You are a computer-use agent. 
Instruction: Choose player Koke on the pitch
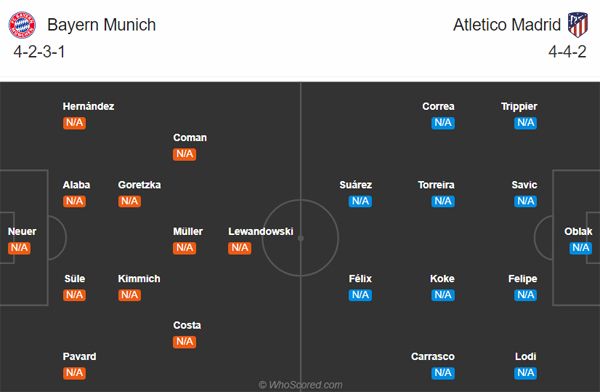coord(442,279)
